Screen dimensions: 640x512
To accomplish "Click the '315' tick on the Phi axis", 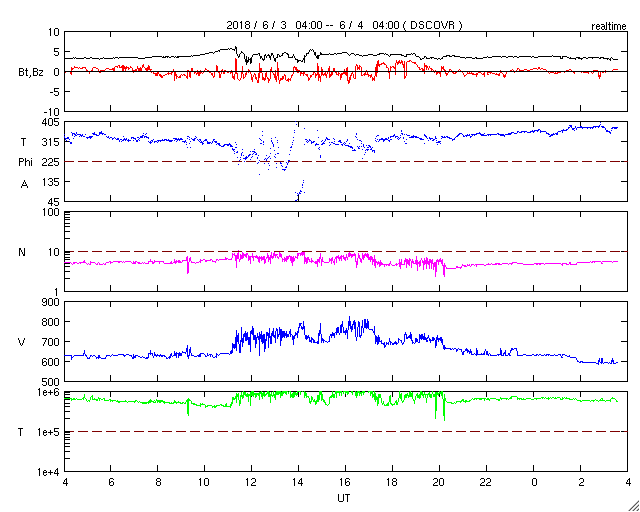I will click(51, 142).
